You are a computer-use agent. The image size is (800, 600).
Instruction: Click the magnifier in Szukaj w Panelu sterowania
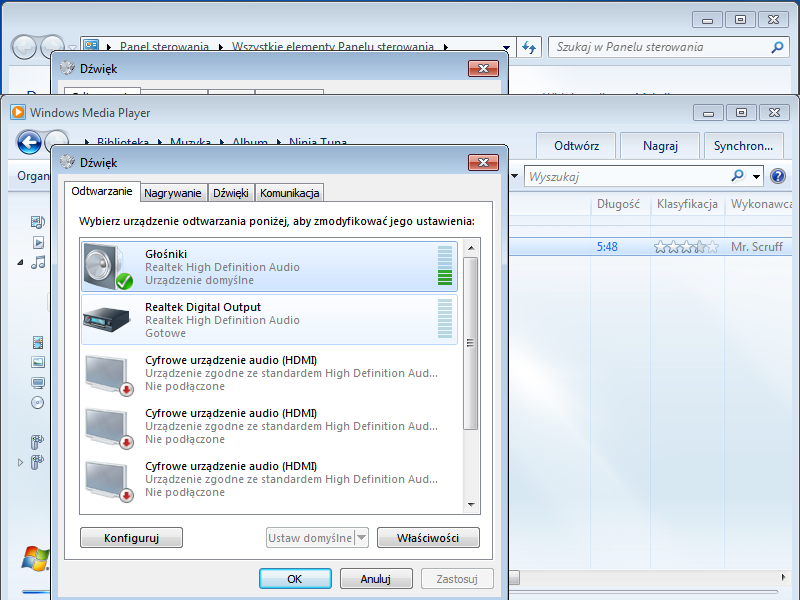coord(777,47)
